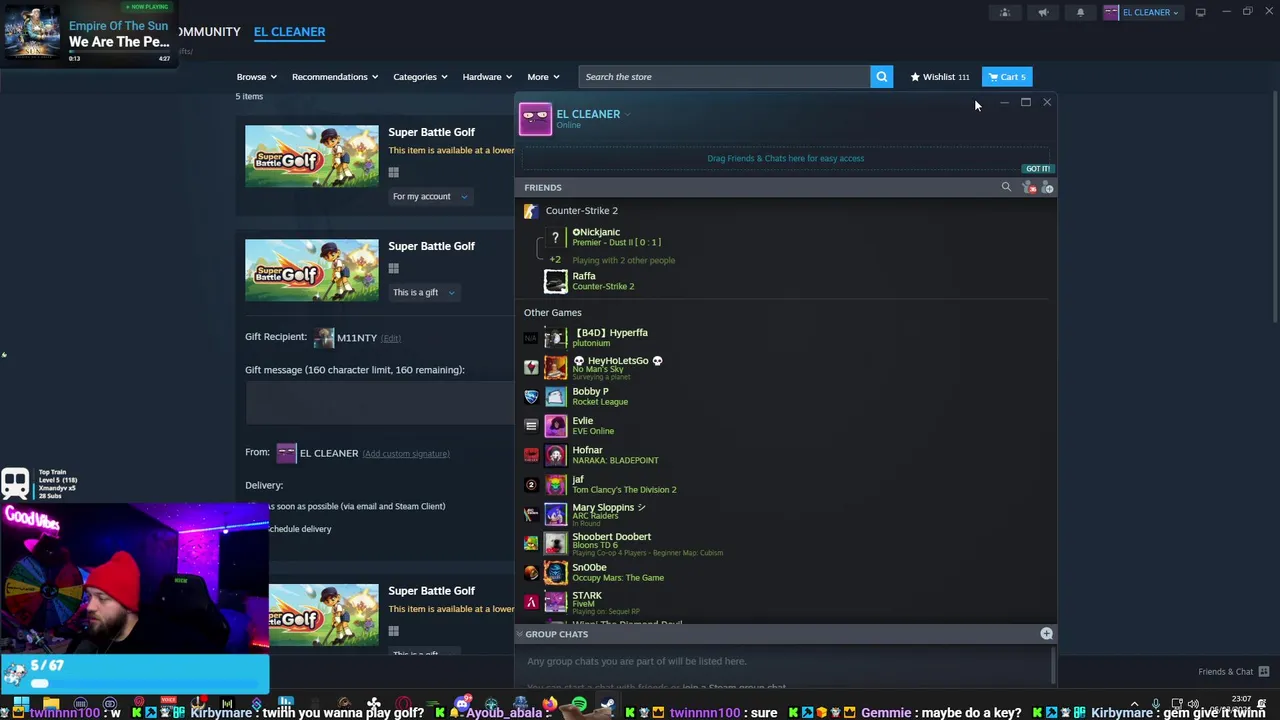This screenshot has height=720, width=1280.
Task: Select friend [B4D] Hyperffa playing plutonium
Action: [612, 332]
